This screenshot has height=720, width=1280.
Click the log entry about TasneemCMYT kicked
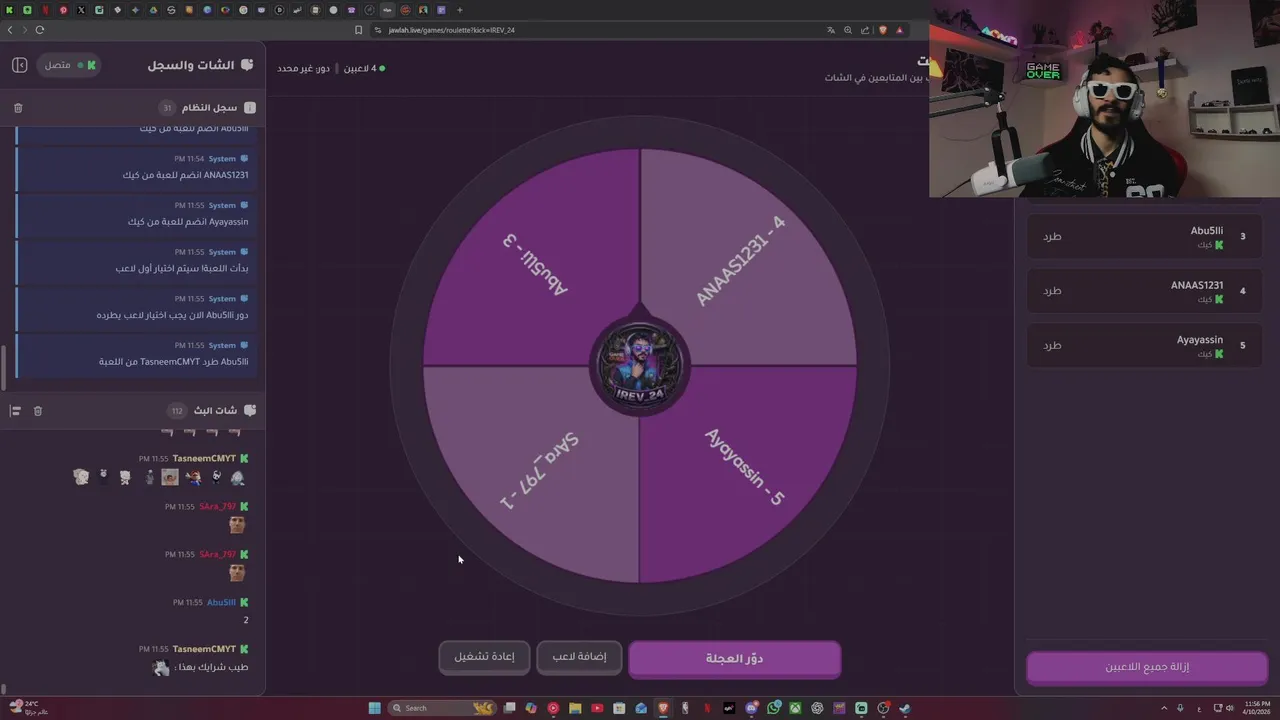click(x=138, y=354)
